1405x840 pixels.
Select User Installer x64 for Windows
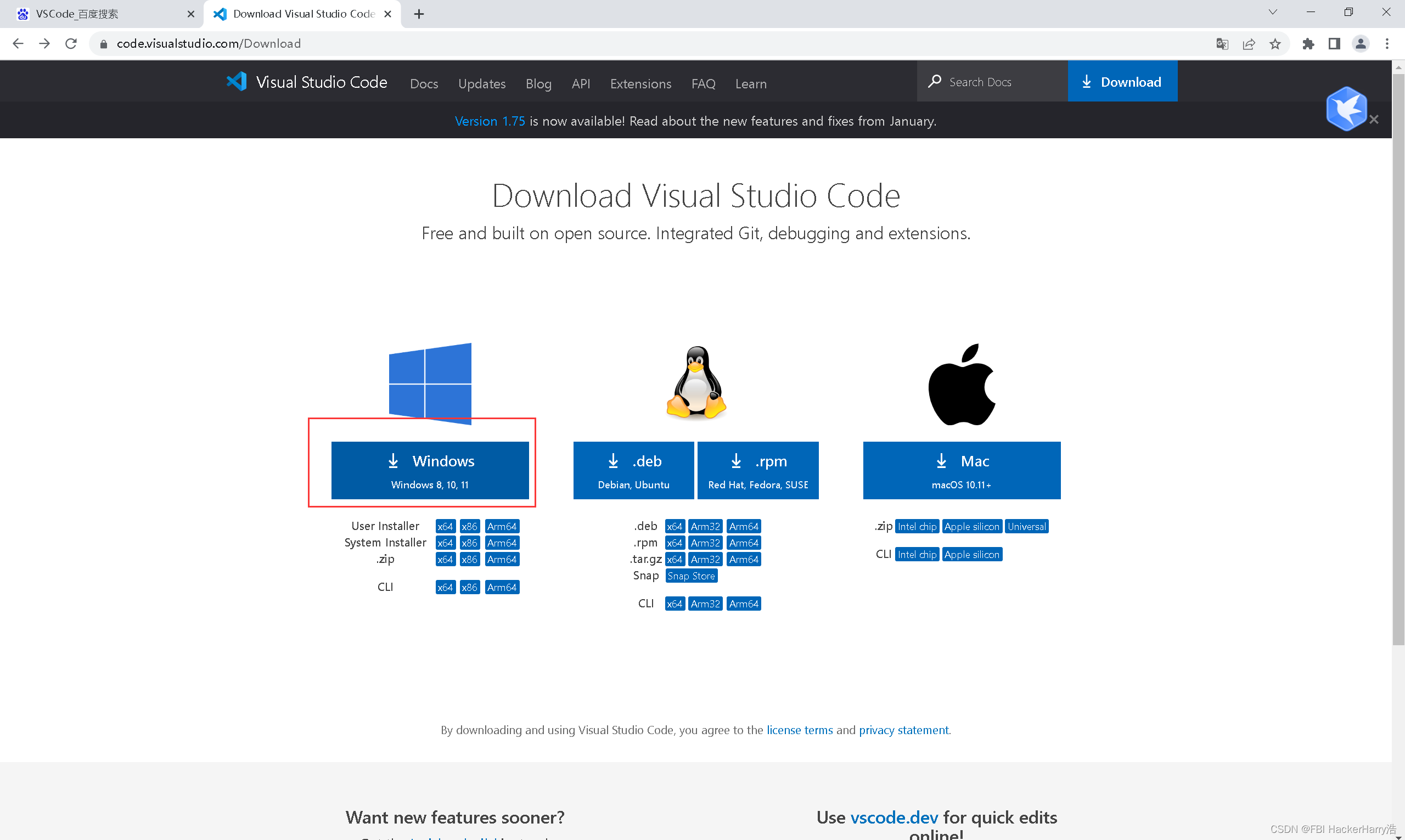pyautogui.click(x=445, y=526)
